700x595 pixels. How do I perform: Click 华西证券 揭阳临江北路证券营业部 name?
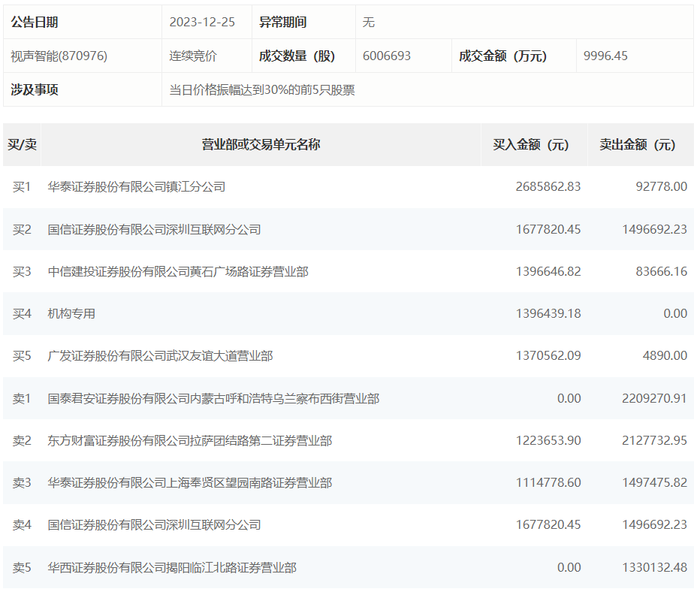click(x=172, y=567)
